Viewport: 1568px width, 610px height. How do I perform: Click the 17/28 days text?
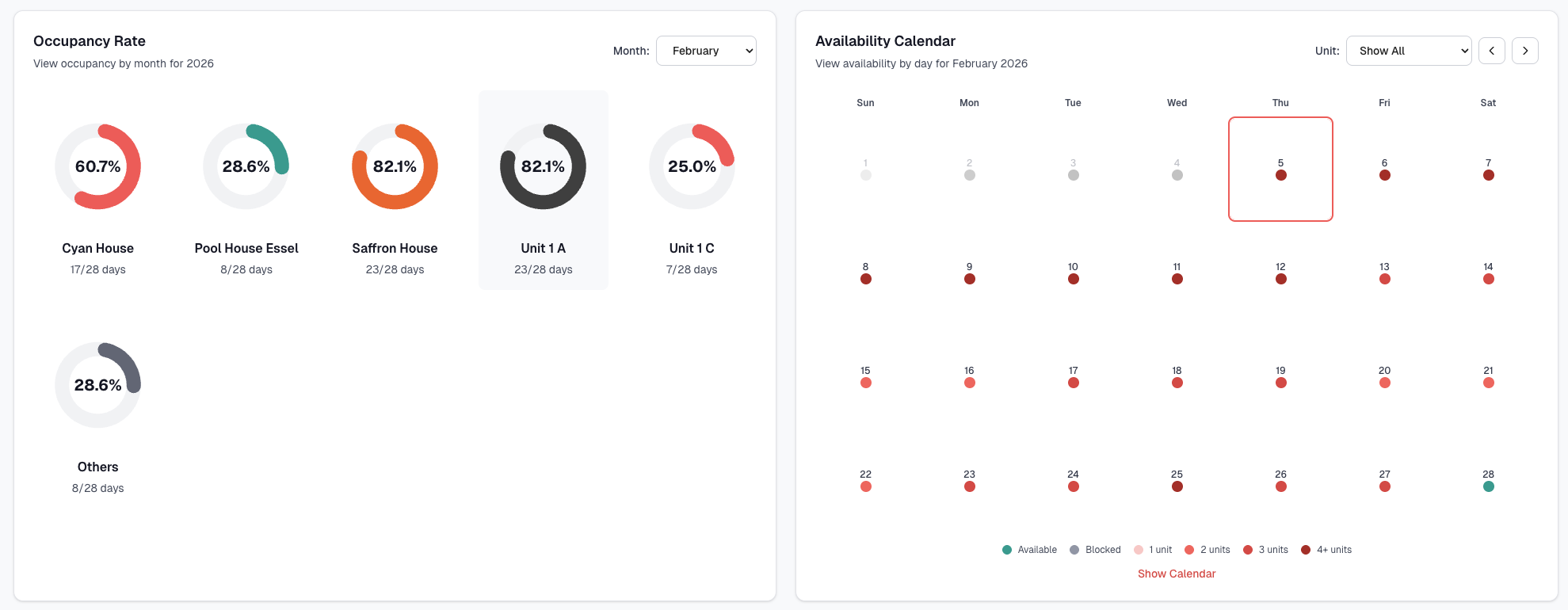click(x=97, y=269)
